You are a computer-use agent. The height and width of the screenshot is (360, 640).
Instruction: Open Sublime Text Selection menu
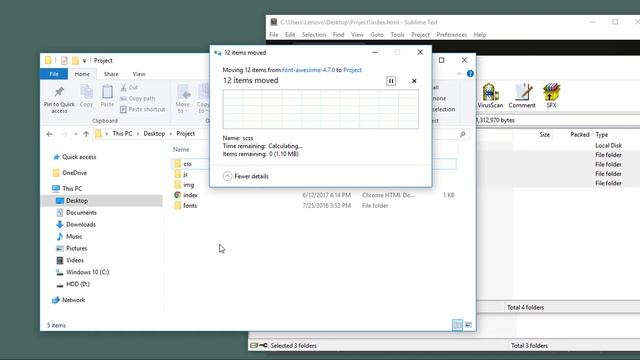click(314, 35)
